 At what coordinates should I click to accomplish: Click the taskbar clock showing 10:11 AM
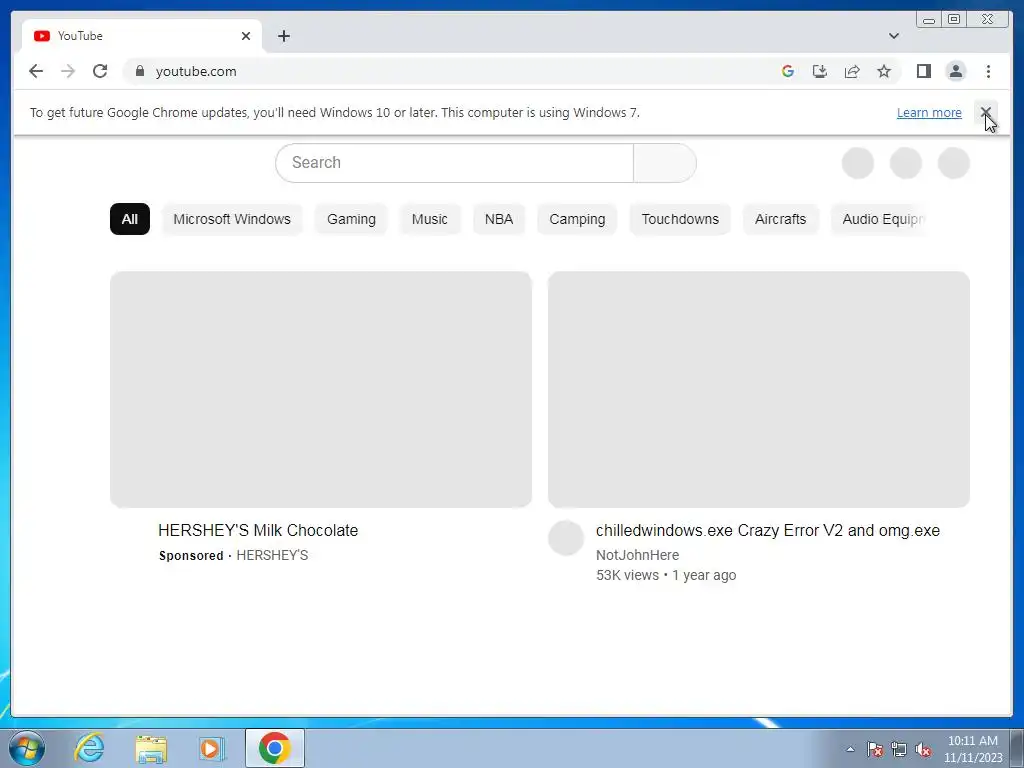pos(972,749)
